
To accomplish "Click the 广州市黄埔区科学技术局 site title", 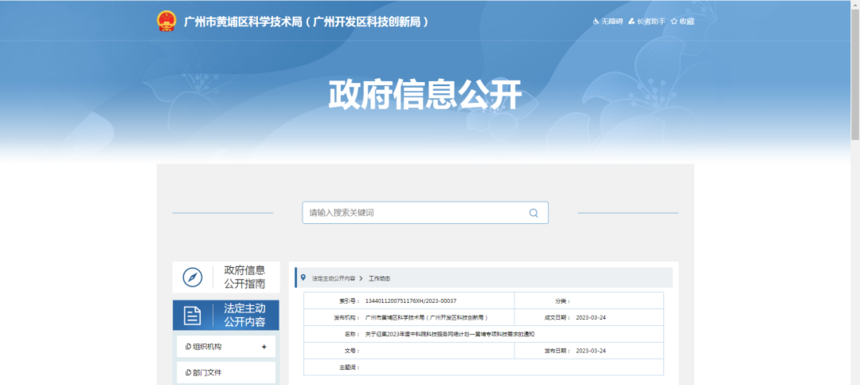I will click(305, 22).
